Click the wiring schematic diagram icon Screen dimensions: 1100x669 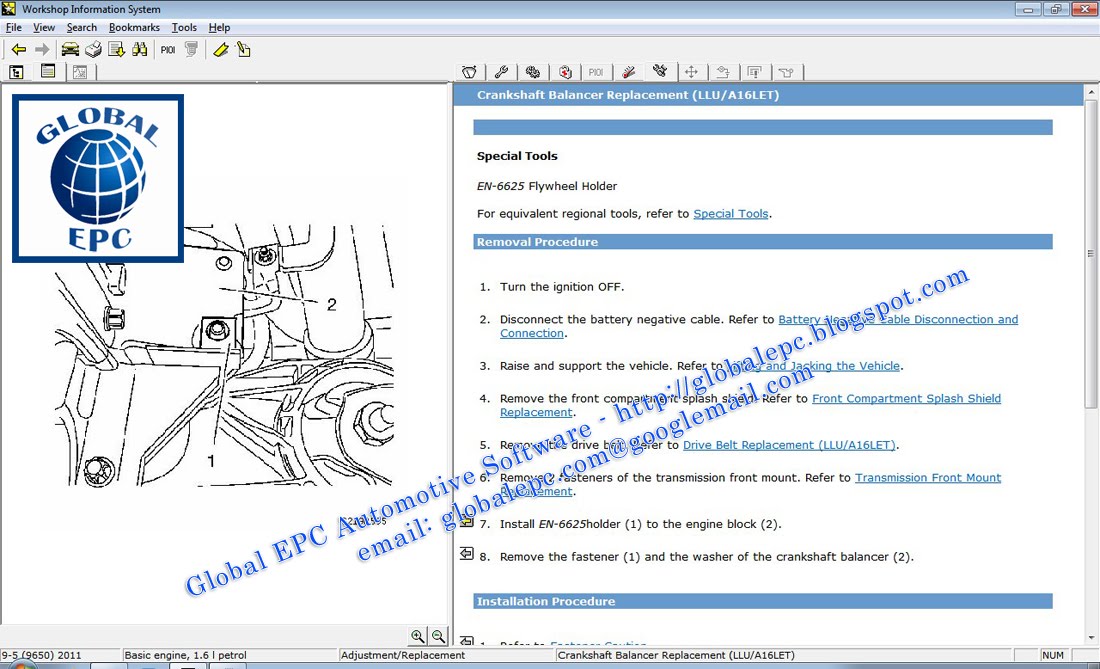point(723,72)
